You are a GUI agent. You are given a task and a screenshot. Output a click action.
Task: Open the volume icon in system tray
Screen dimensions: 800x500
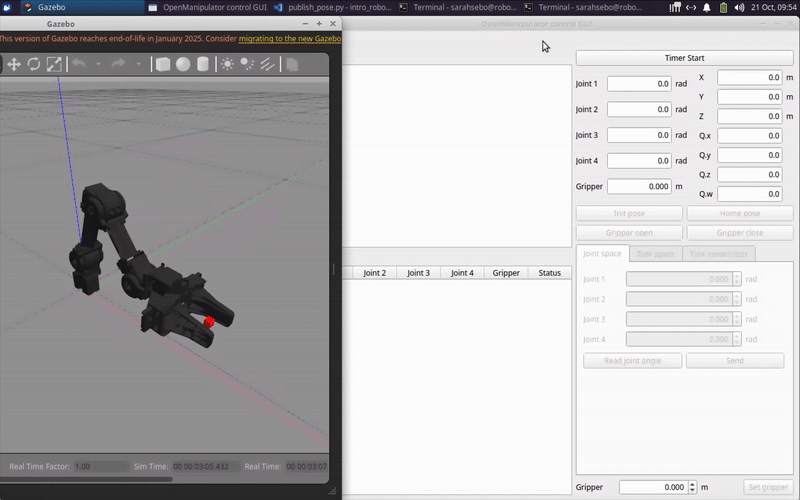point(739,7)
